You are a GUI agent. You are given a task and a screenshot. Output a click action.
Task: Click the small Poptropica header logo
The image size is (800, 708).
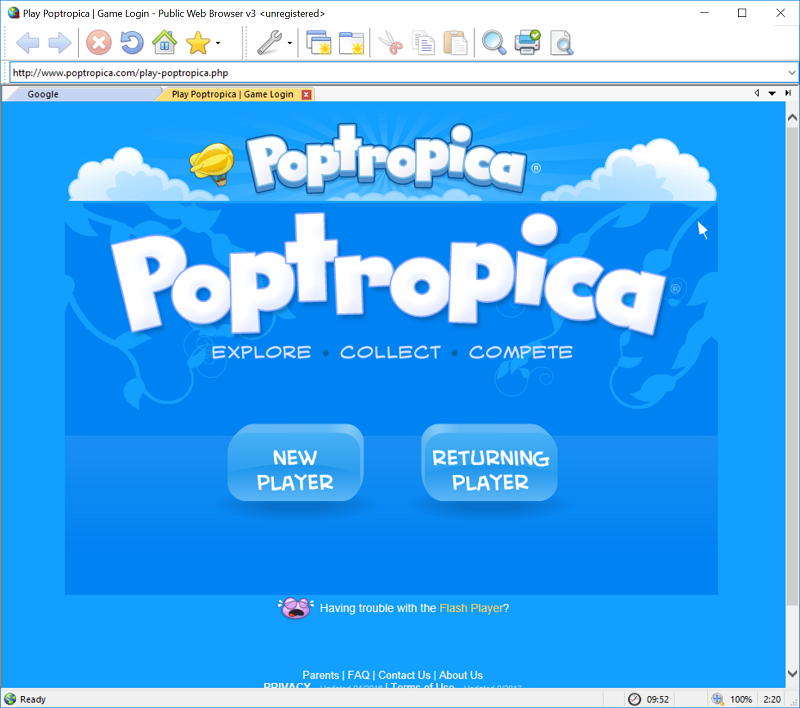point(386,158)
